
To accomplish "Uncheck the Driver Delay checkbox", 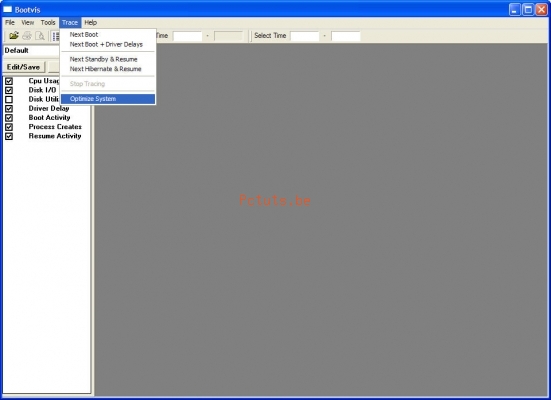I will [9, 108].
